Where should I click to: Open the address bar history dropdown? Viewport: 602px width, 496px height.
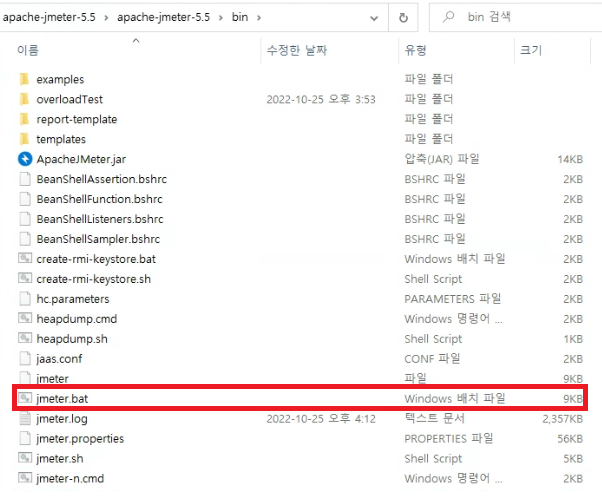pyautogui.click(x=374, y=18)
